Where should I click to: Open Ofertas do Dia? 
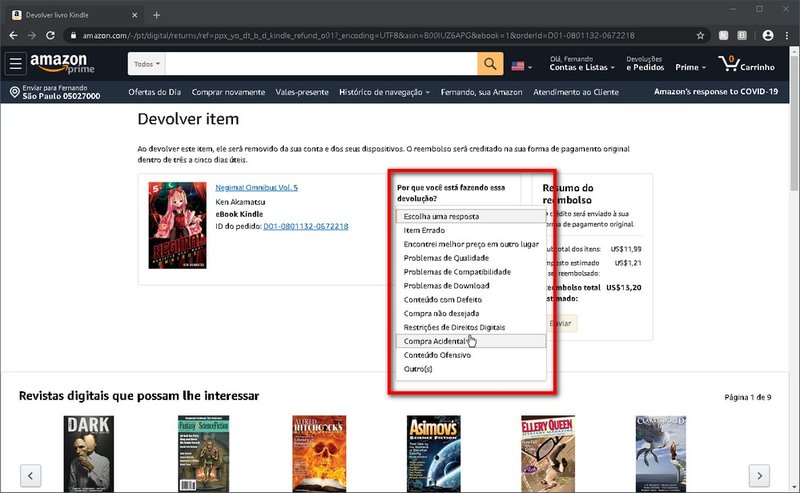(155, 92)
